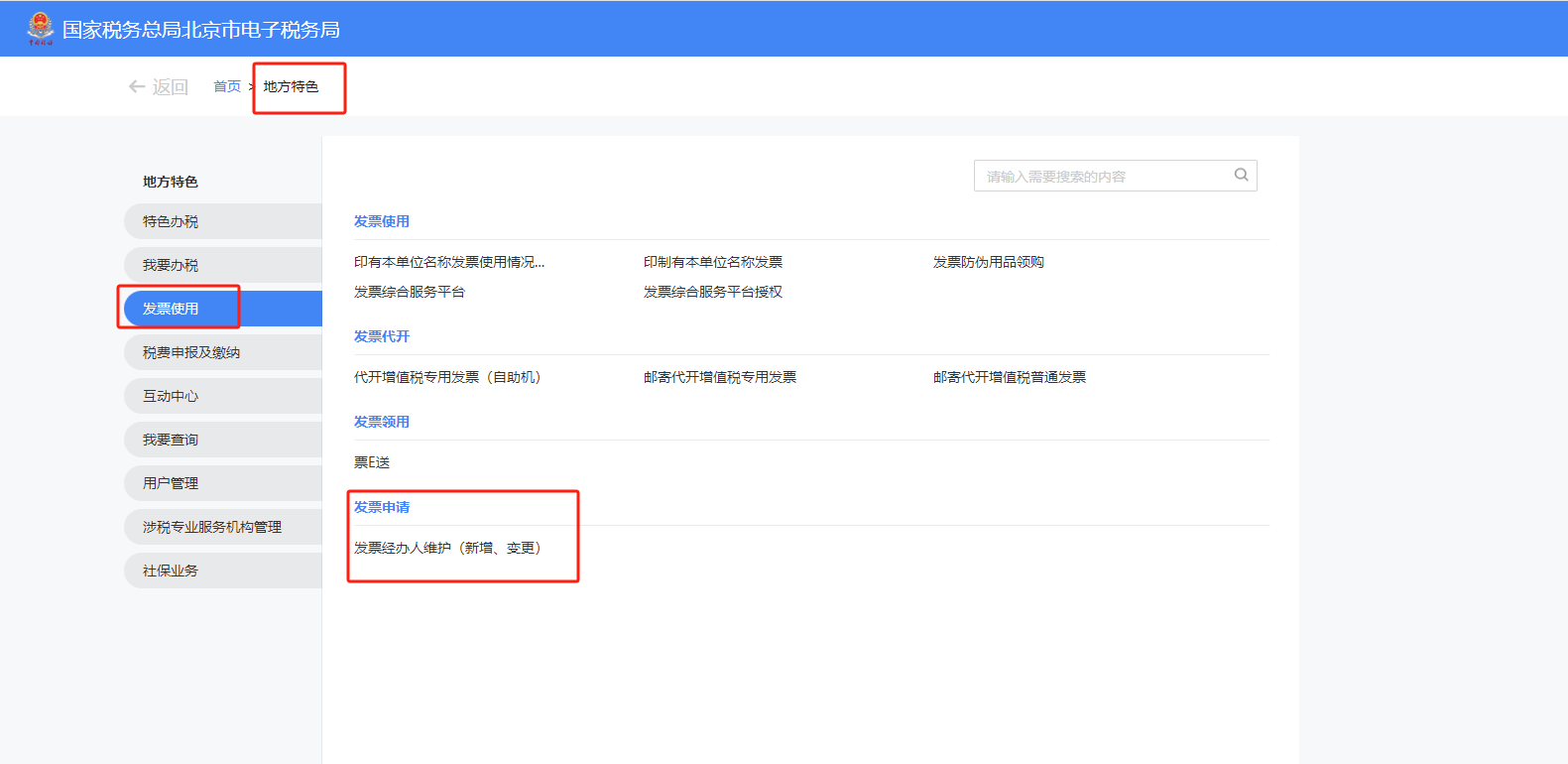This screenshot has width=1568, height=764.
Task: Click the 国家税务总局北京市电子税务局 header title
Action: click(201, 30)
